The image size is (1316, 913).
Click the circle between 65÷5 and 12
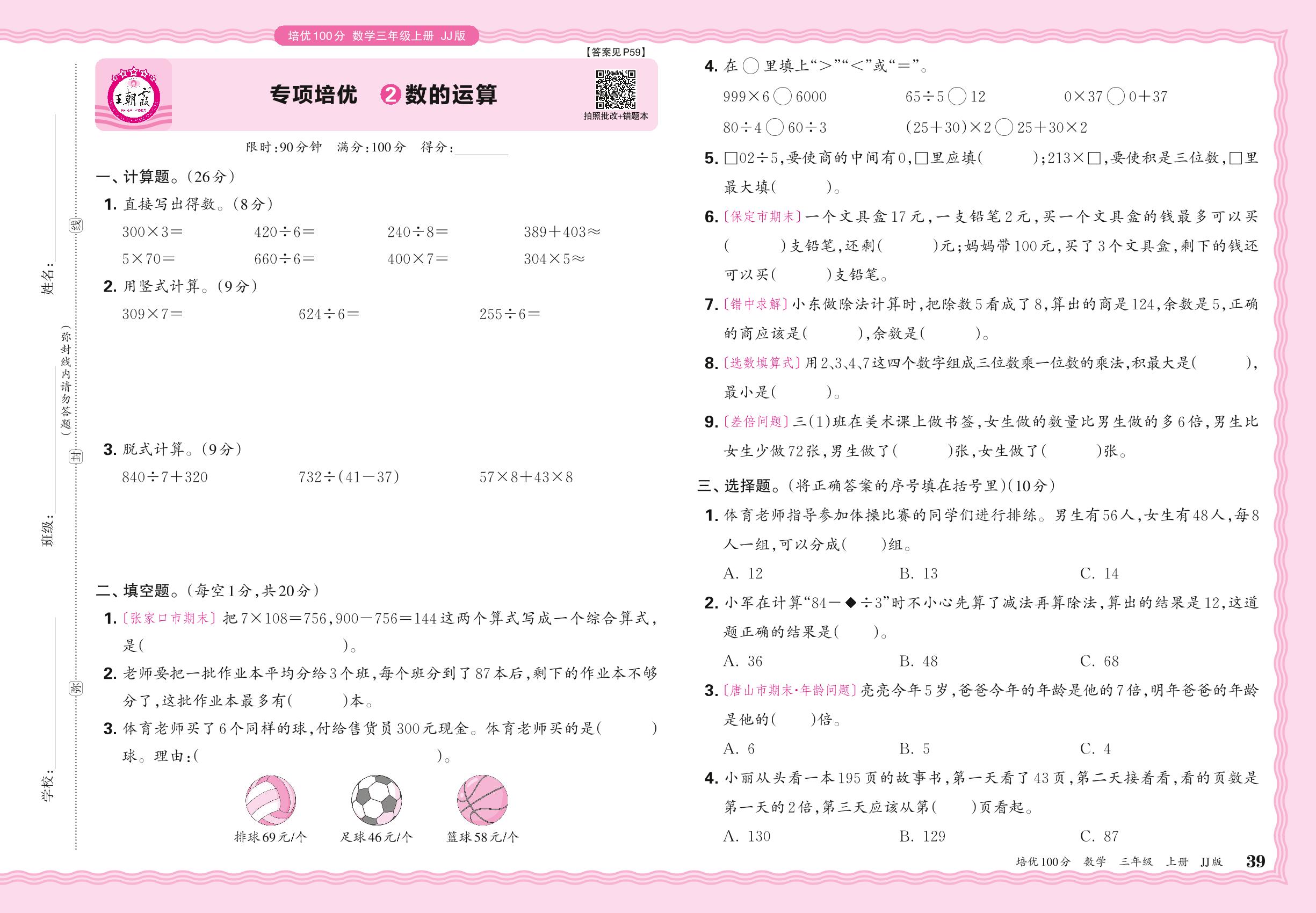957,97
